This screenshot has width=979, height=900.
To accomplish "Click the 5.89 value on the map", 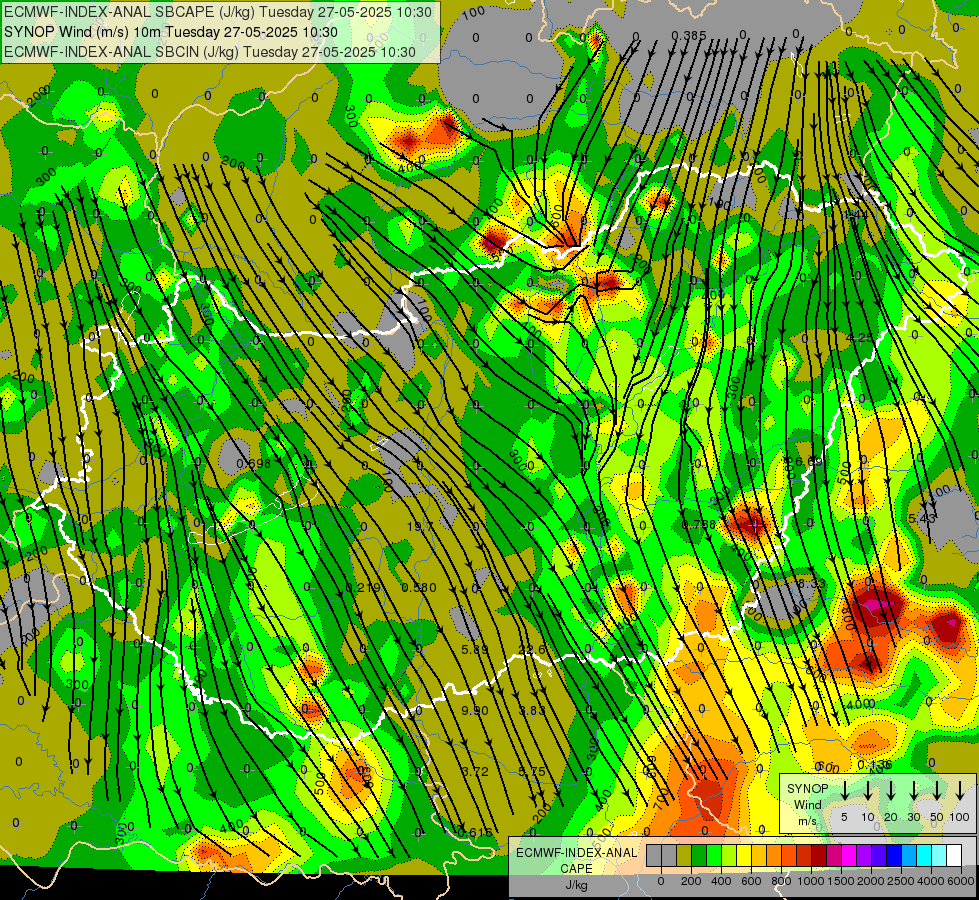I will point(475,650).
